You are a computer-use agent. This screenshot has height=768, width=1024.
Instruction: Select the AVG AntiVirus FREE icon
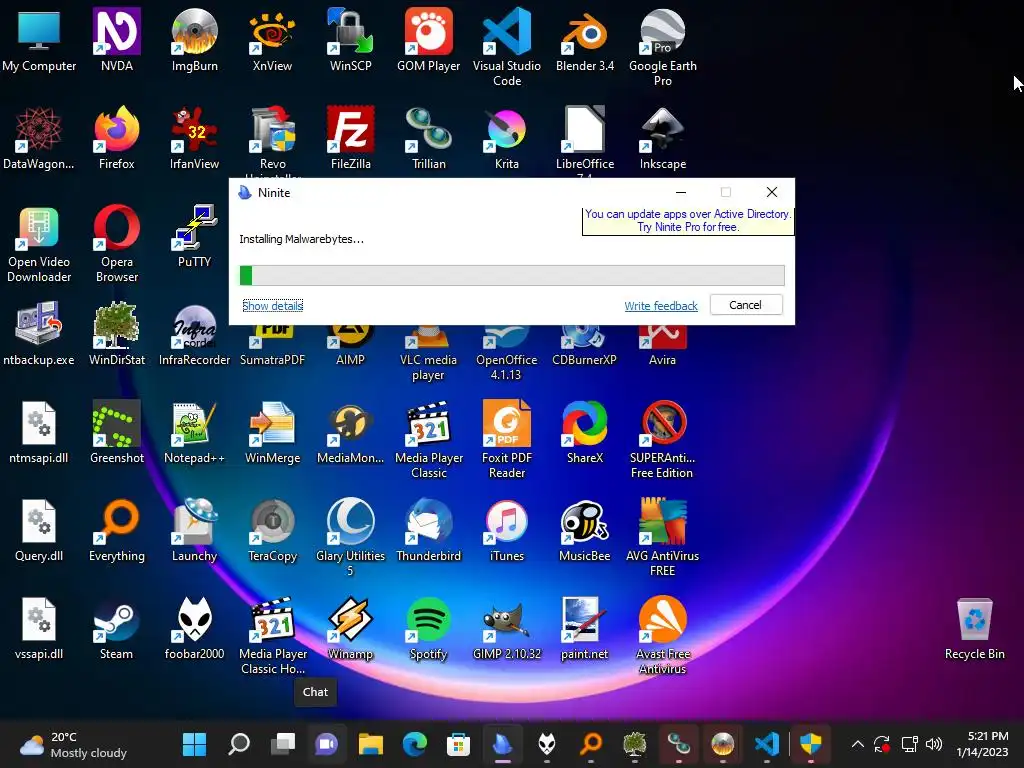(x=662, y=537)
